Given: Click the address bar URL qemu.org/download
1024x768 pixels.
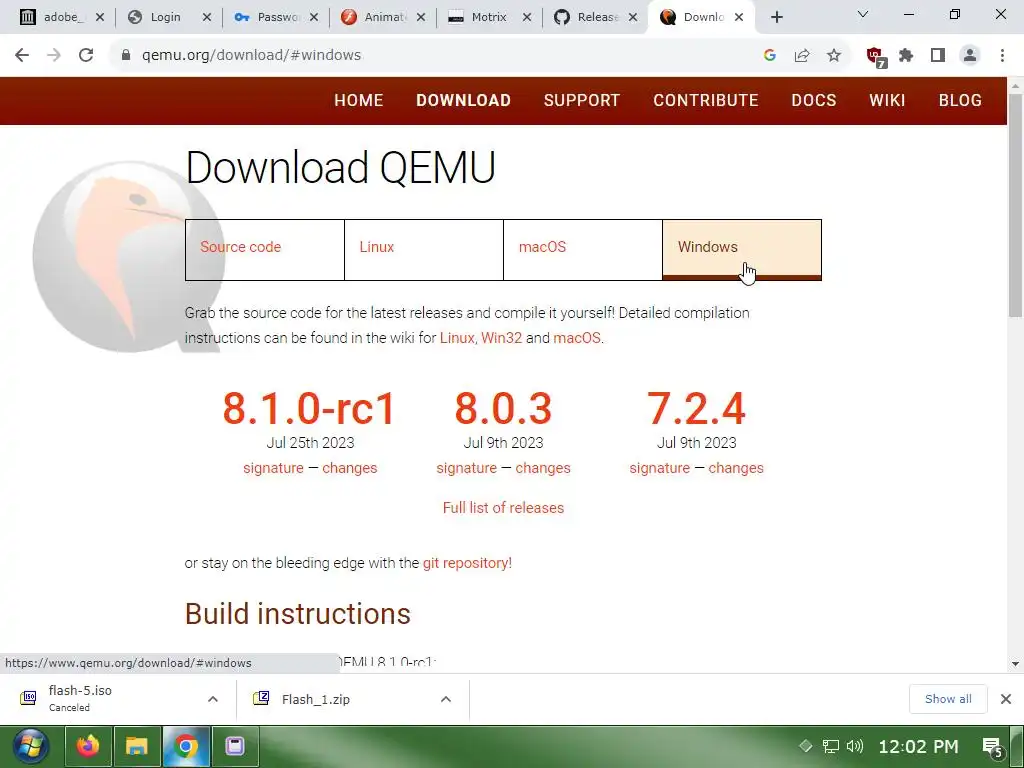Looking at the screenshot, I should (251, 55).
